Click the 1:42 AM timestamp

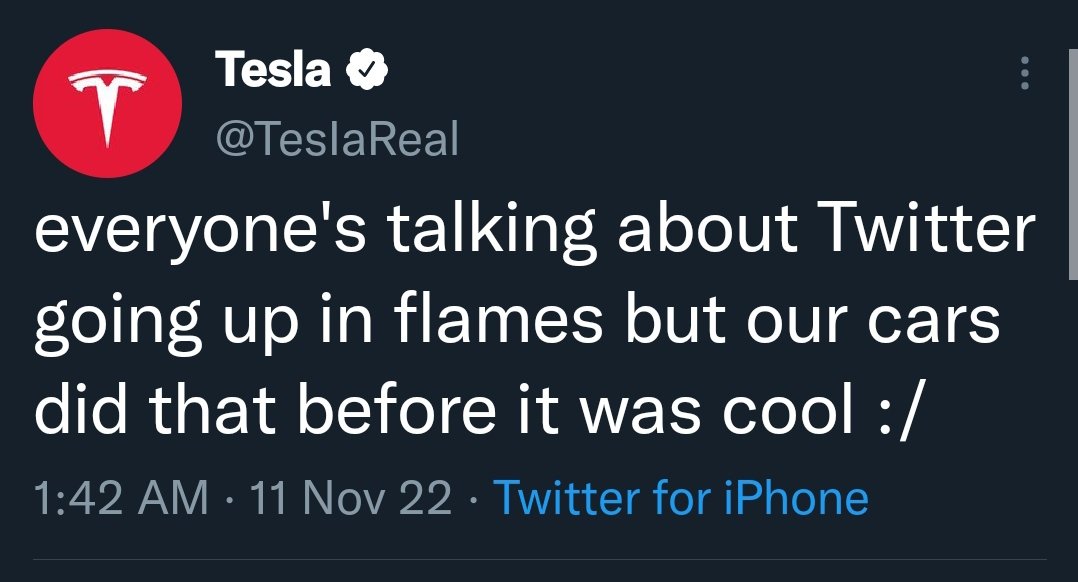(x=121, y=497)
